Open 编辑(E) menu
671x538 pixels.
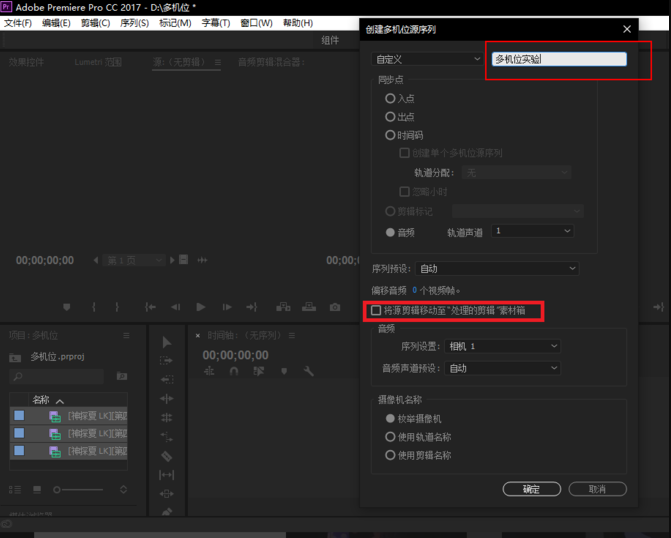[x=56, y=23]
